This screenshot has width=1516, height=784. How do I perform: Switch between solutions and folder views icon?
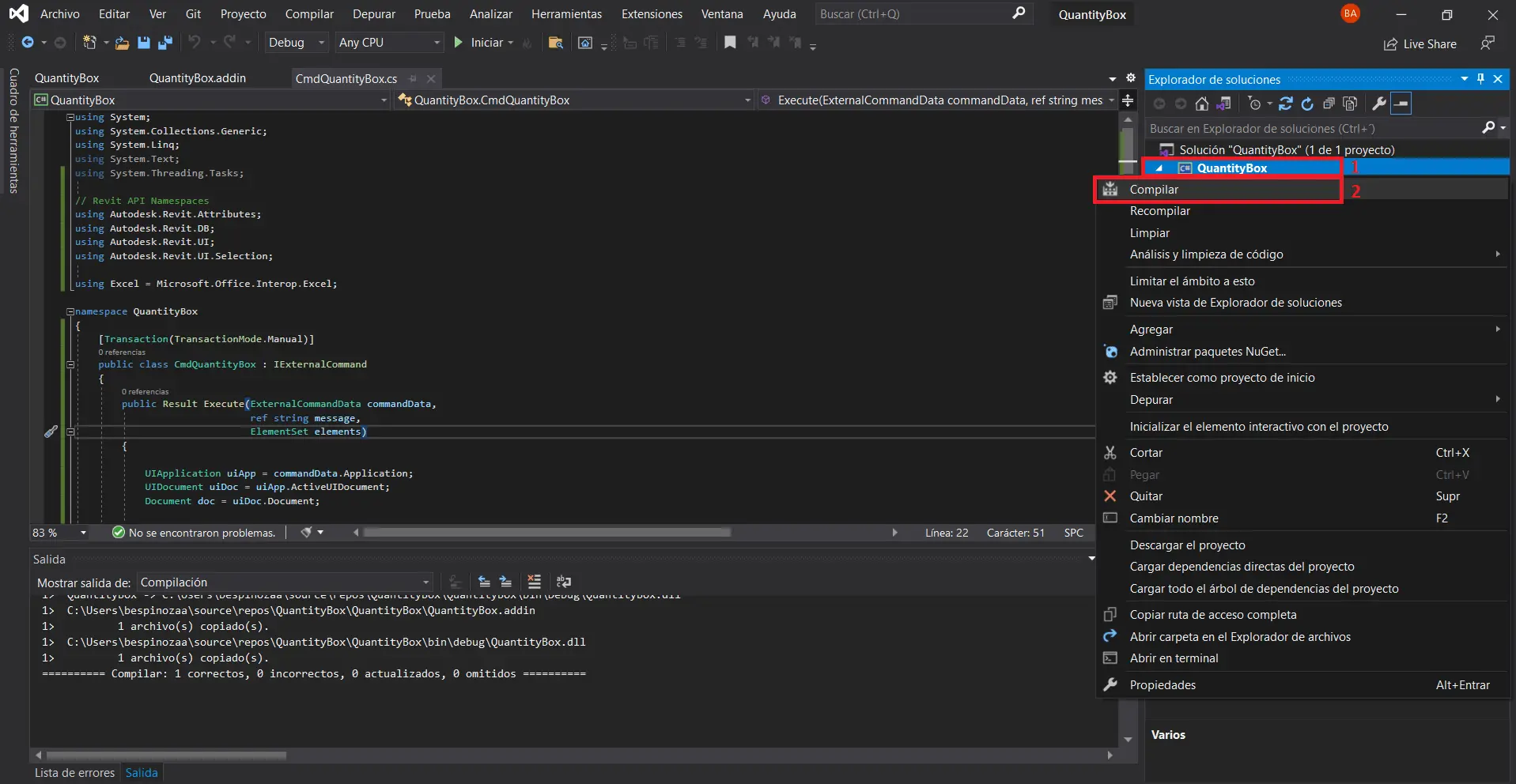click(1224, 104)
